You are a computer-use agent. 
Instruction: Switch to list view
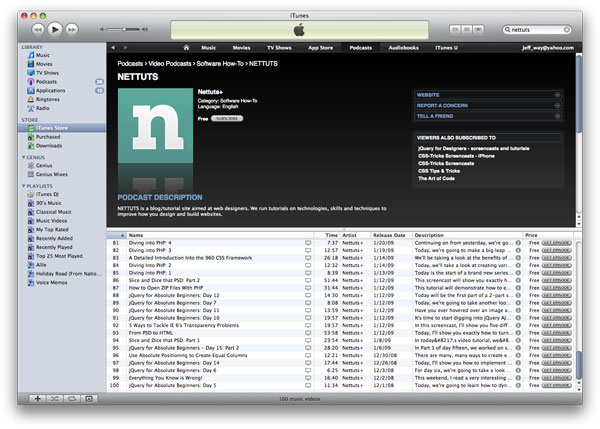click(x=455, y=29)
